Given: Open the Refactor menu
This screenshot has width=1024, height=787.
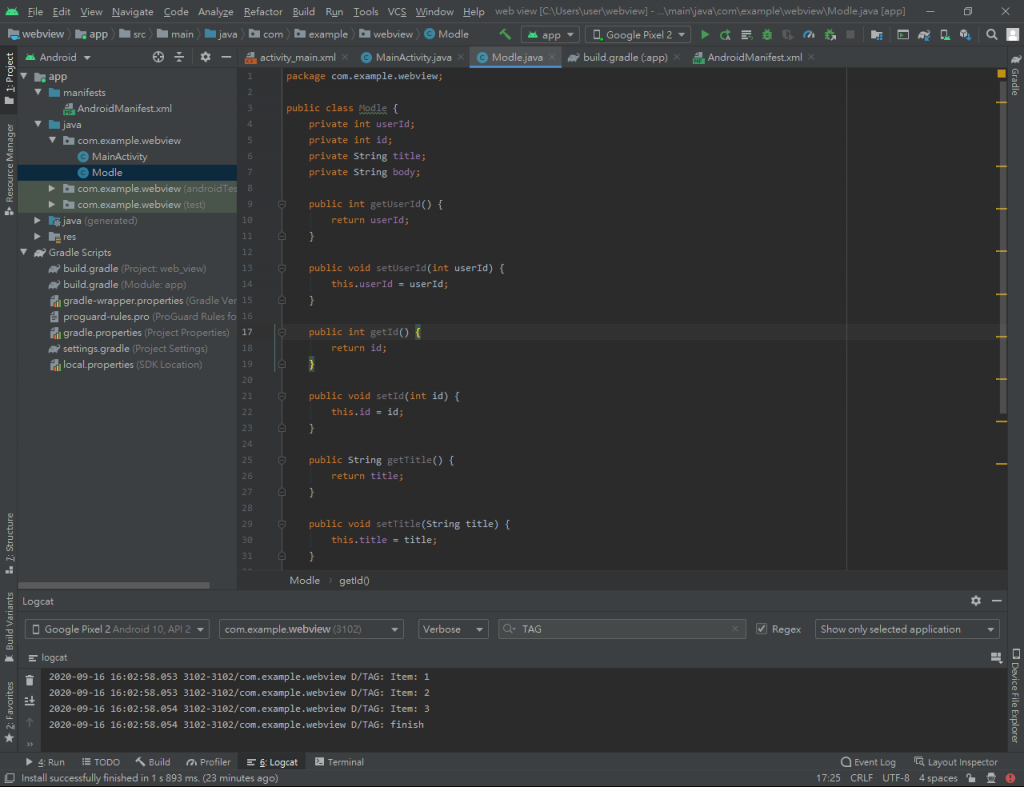Looking at the screenshot, I should 263,11.
